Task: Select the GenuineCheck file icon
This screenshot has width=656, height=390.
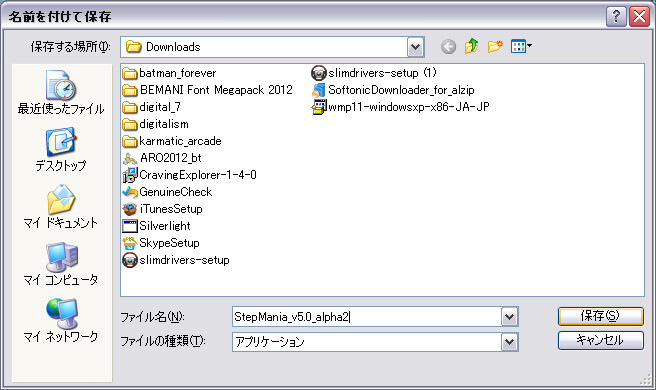Action: coord(130,192)
